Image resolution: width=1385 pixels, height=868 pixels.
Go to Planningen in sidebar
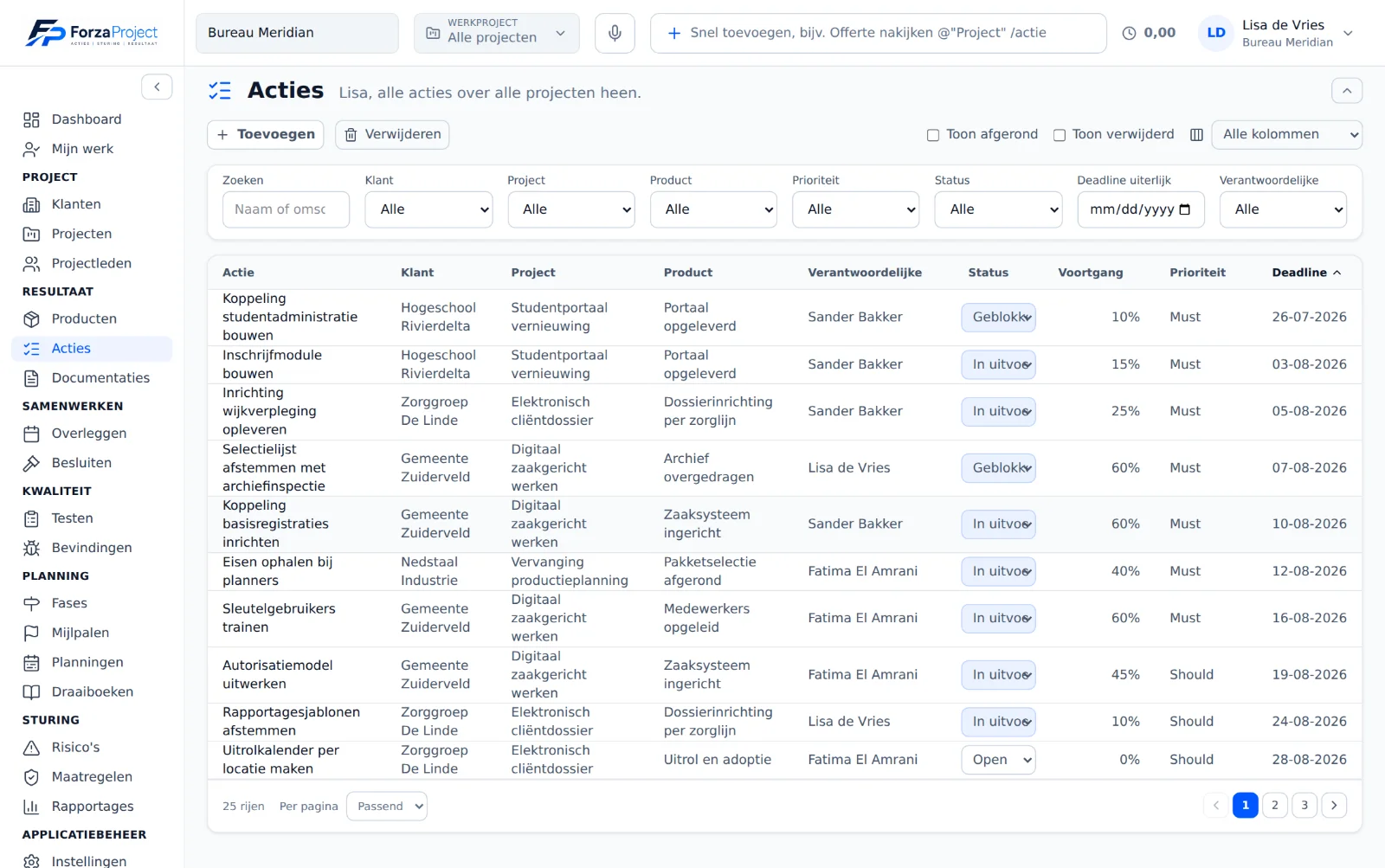point(91,662)
